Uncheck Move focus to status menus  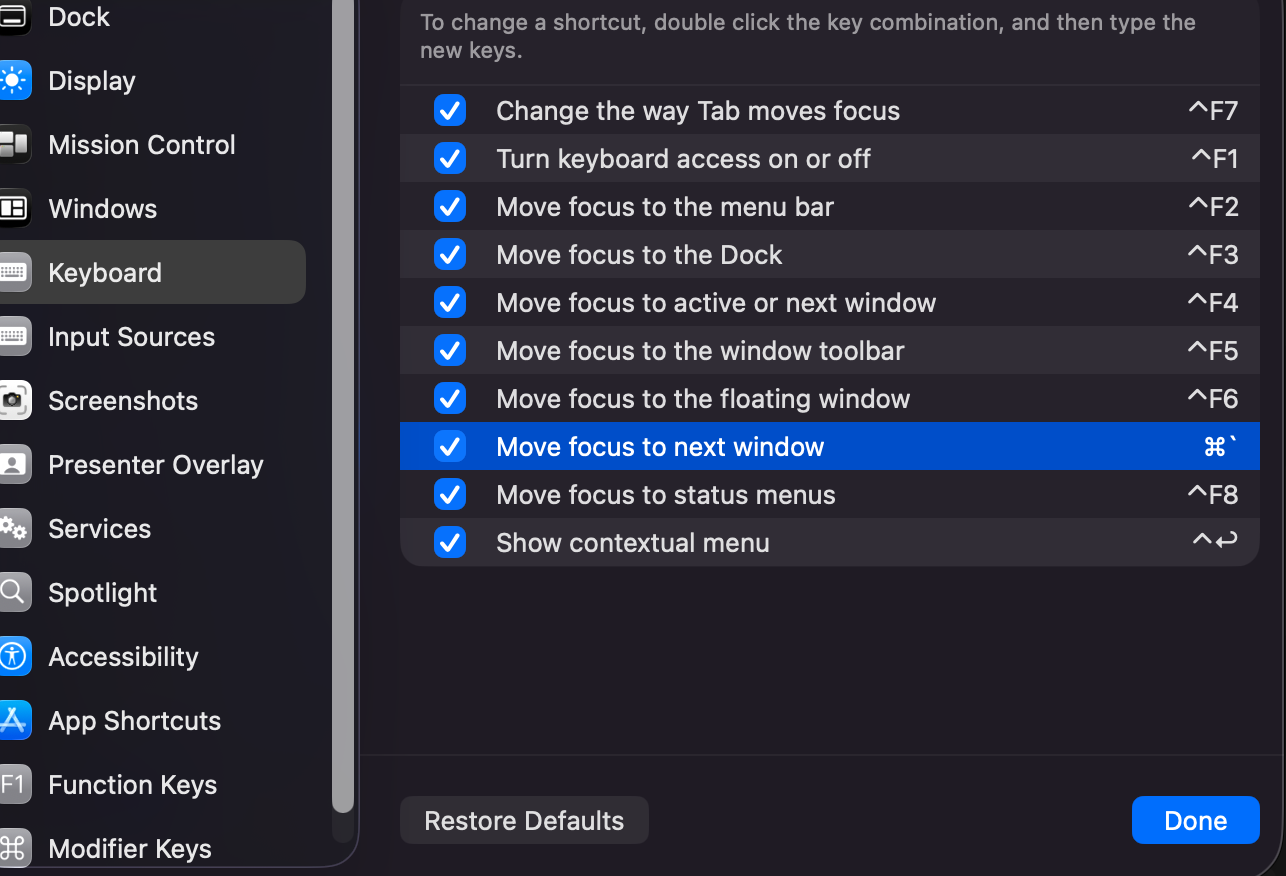pyautogui.click(x=450, y=495)
